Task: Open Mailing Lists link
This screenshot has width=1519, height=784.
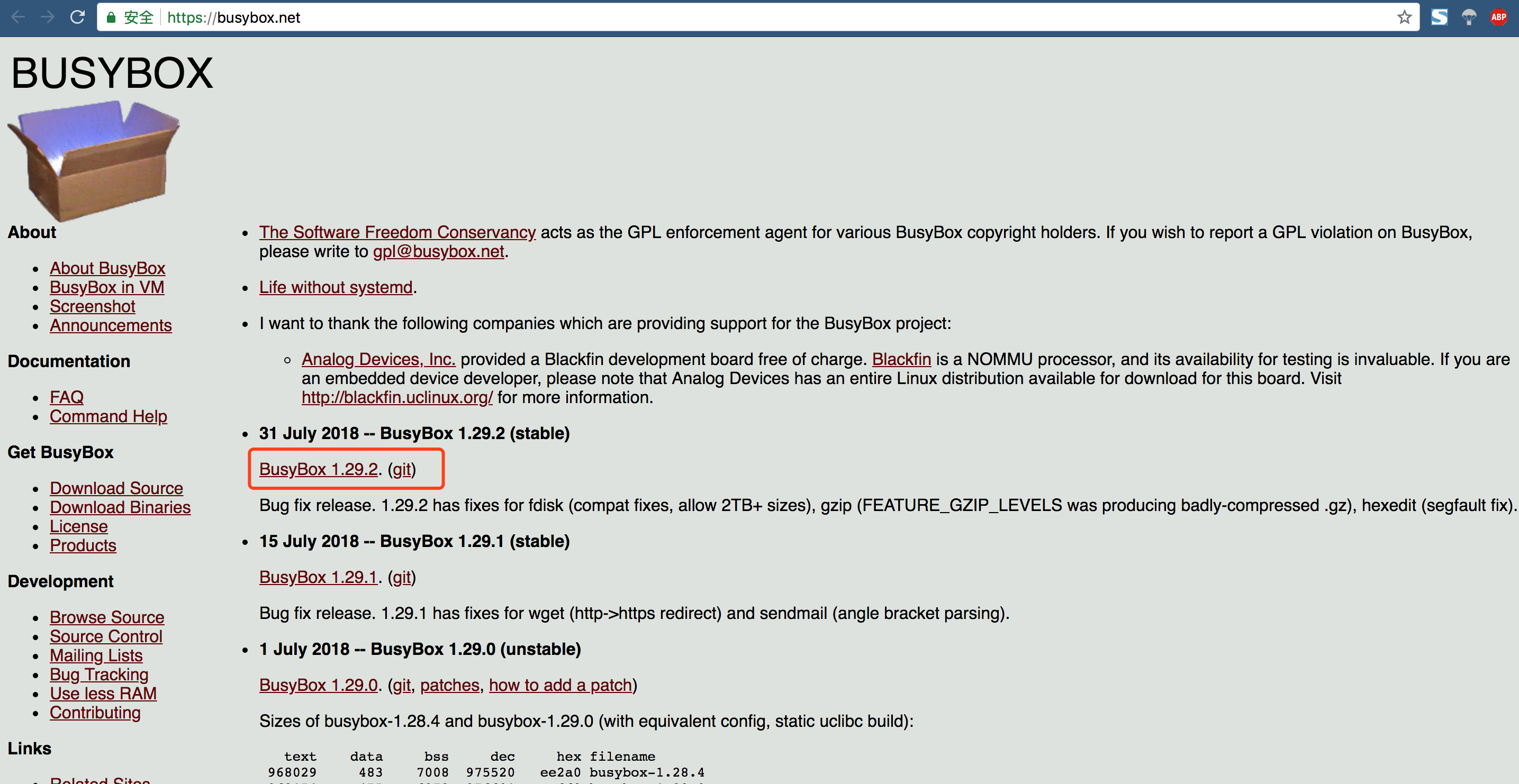Action: (x=96, y=655)
